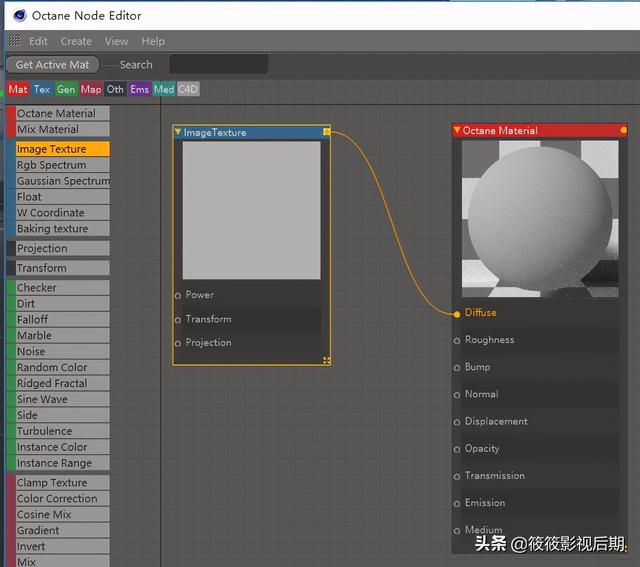Toggle the Oth node filter
Viewport: 640px width, 567px height.
(115, 89)
